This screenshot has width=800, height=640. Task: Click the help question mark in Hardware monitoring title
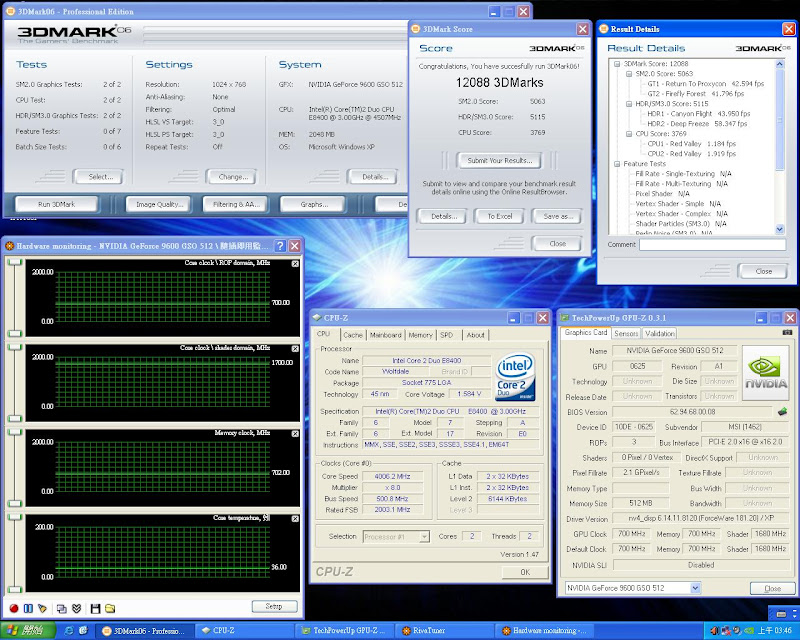(280, 246)
